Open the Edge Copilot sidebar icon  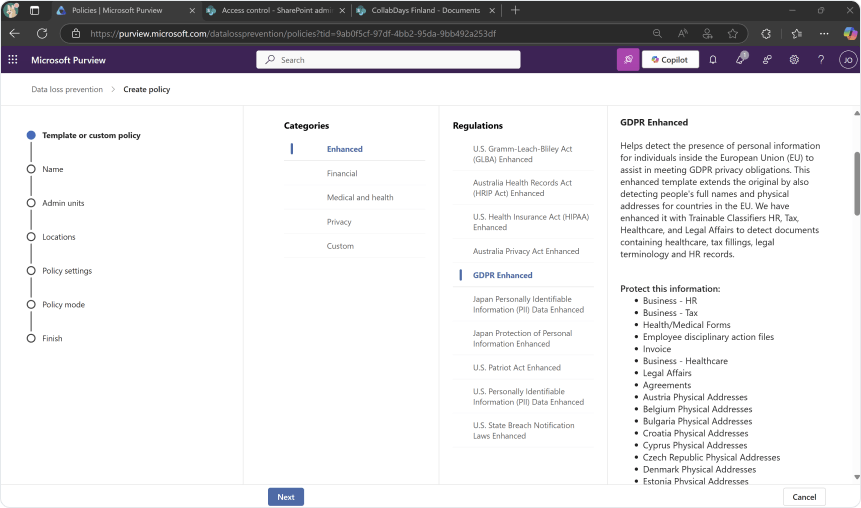pyautogui.click(x=849, y=34)
